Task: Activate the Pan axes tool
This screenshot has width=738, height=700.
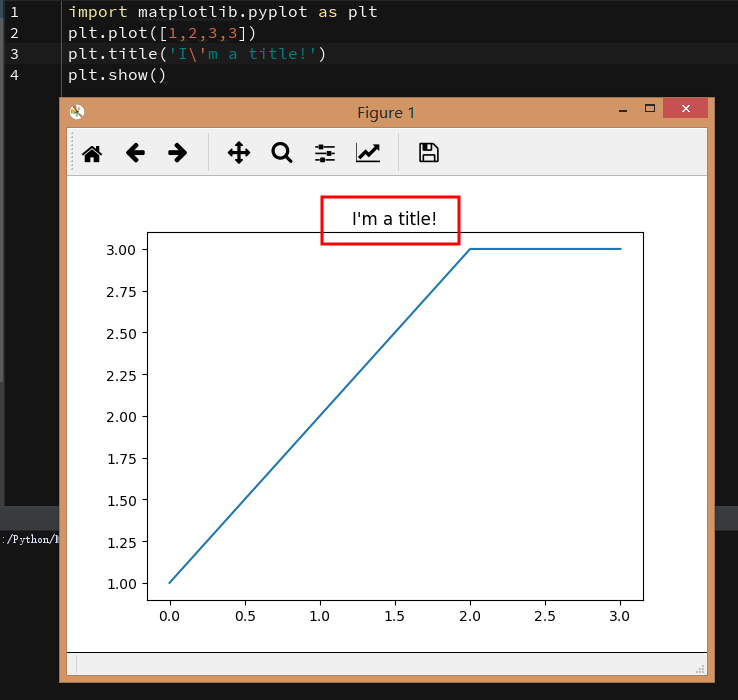Action: tap(239, 153)
